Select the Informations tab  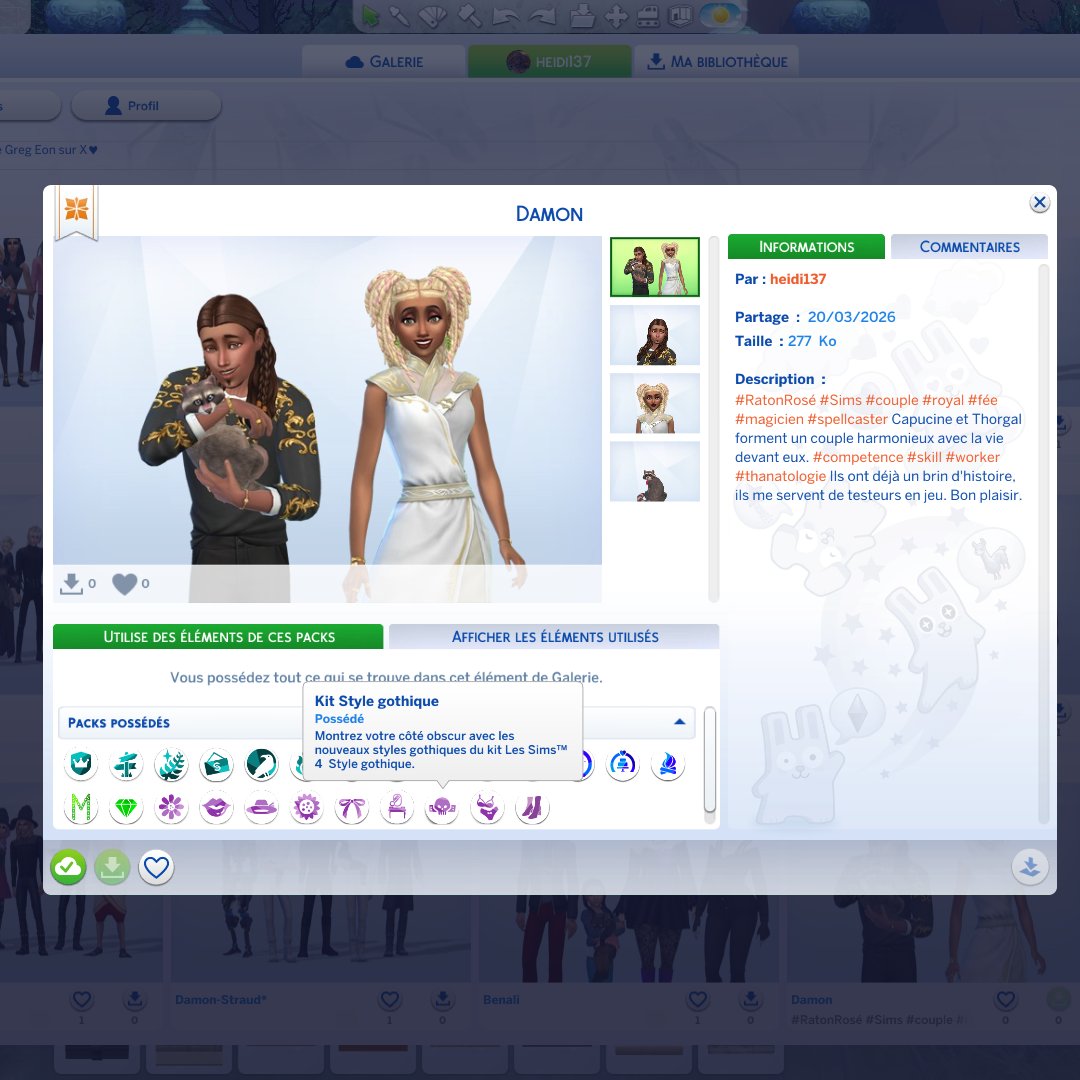806,247
